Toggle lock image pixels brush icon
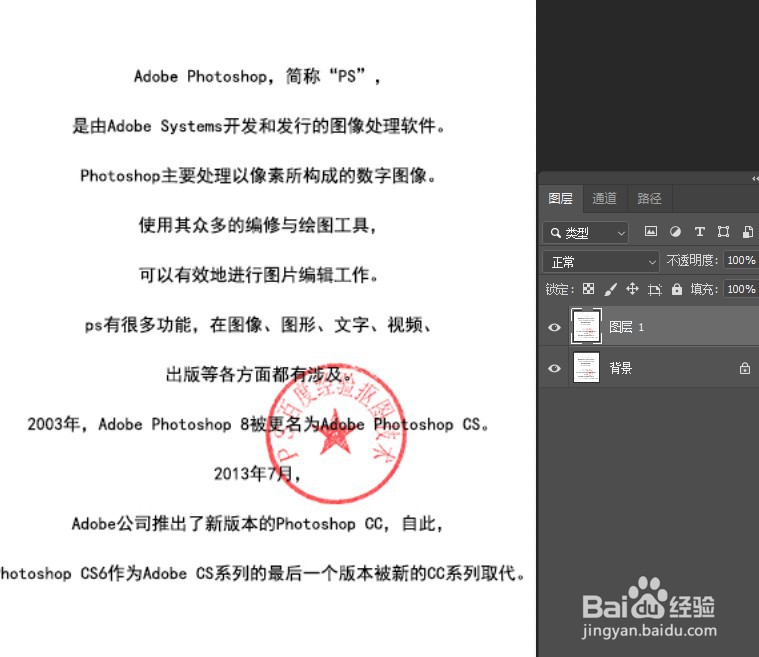Viewport: 759px width, 657px height. point(610,290)
